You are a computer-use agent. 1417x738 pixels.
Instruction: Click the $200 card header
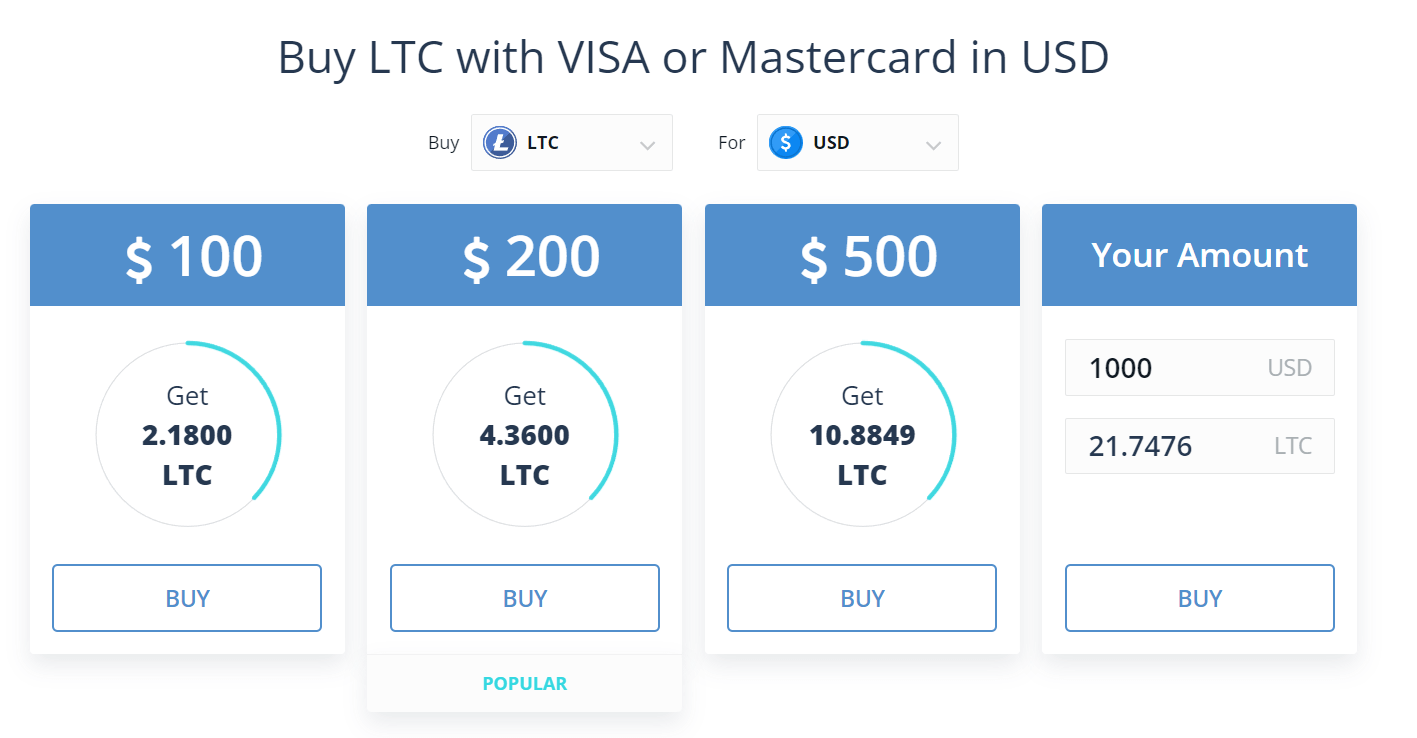tap(524, 255)
